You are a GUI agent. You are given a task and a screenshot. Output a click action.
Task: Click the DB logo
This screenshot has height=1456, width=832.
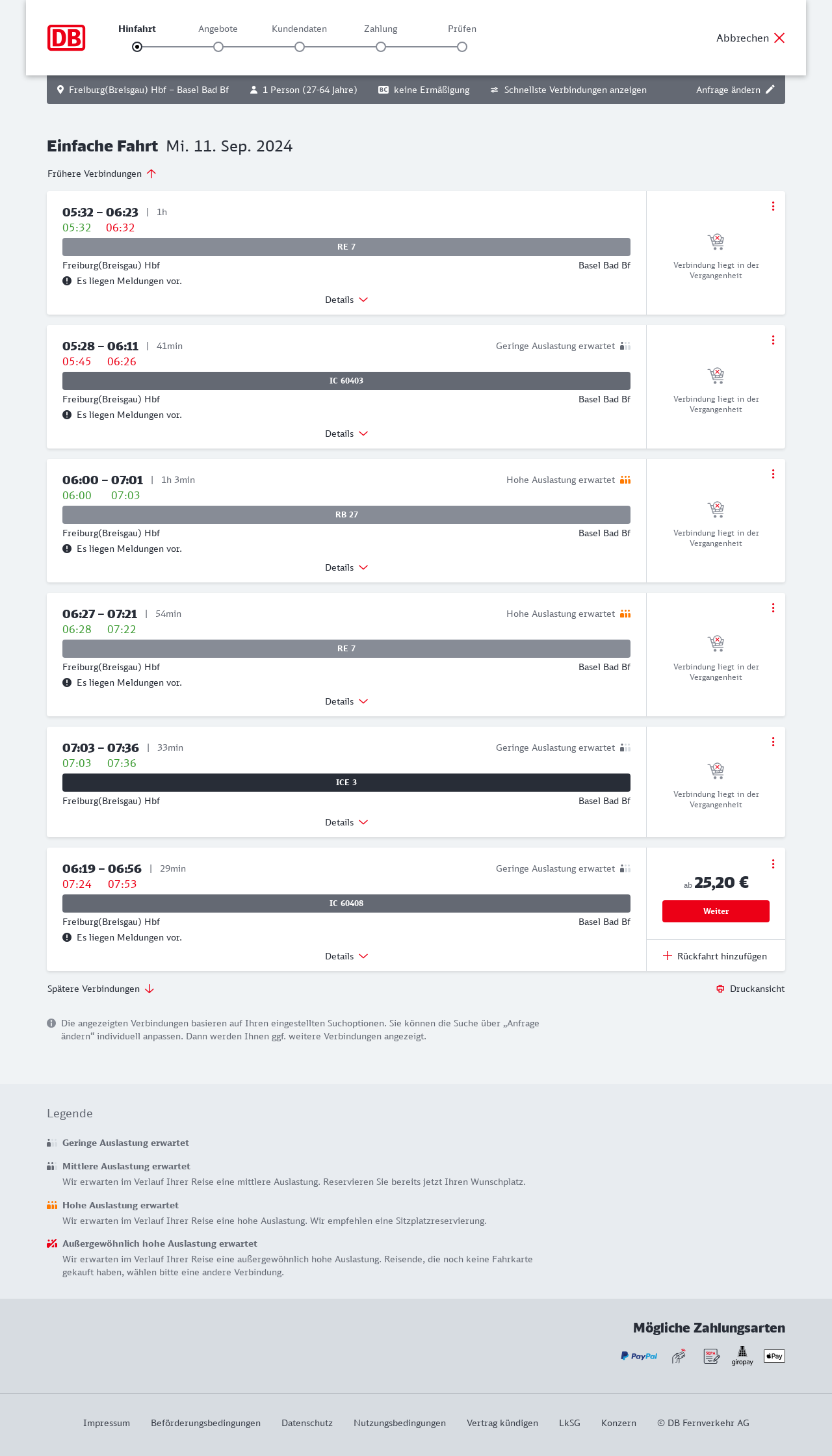click(66, 38)
